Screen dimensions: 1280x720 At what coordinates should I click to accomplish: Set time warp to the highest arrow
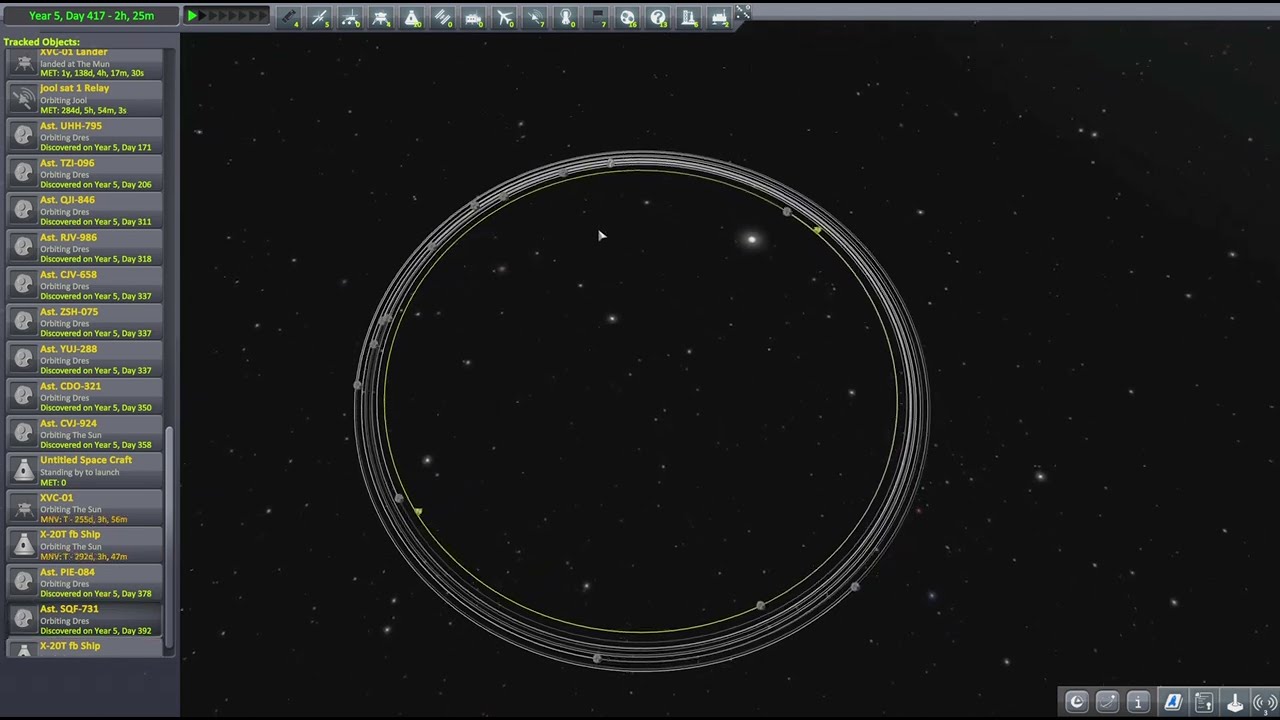point(263,16)
